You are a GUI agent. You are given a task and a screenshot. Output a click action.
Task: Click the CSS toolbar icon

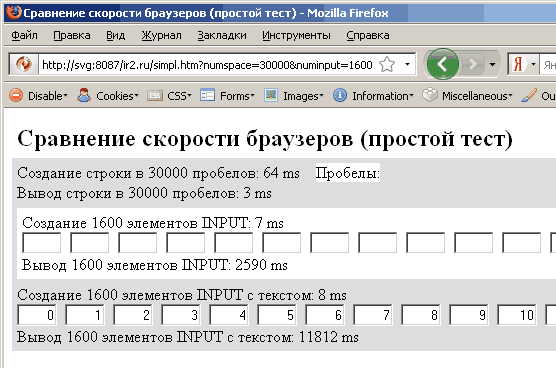click(x=155, y=95)
